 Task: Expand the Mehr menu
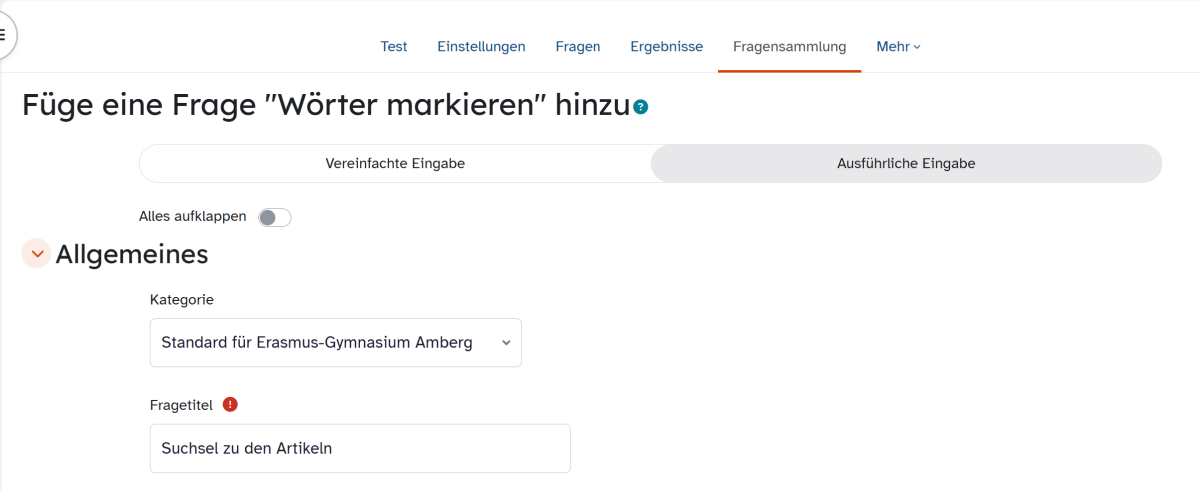tap(898, 46)
